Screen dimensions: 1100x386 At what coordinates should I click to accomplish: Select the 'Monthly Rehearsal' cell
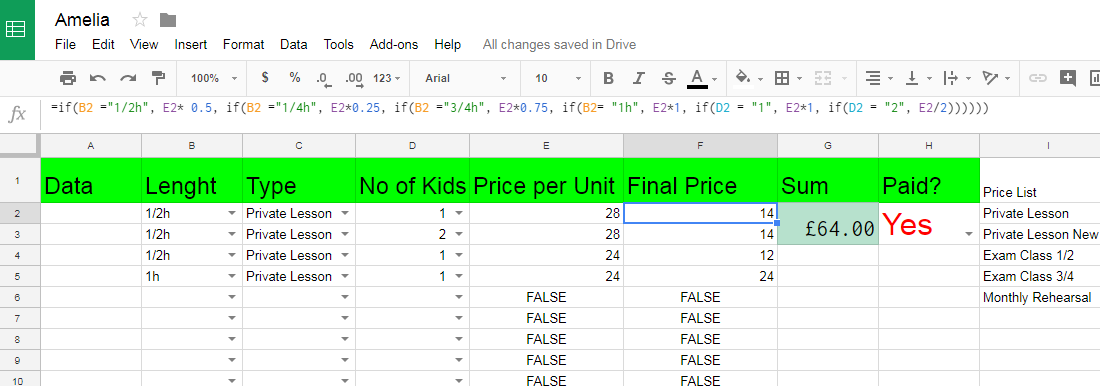click(x=1040, y=298)
